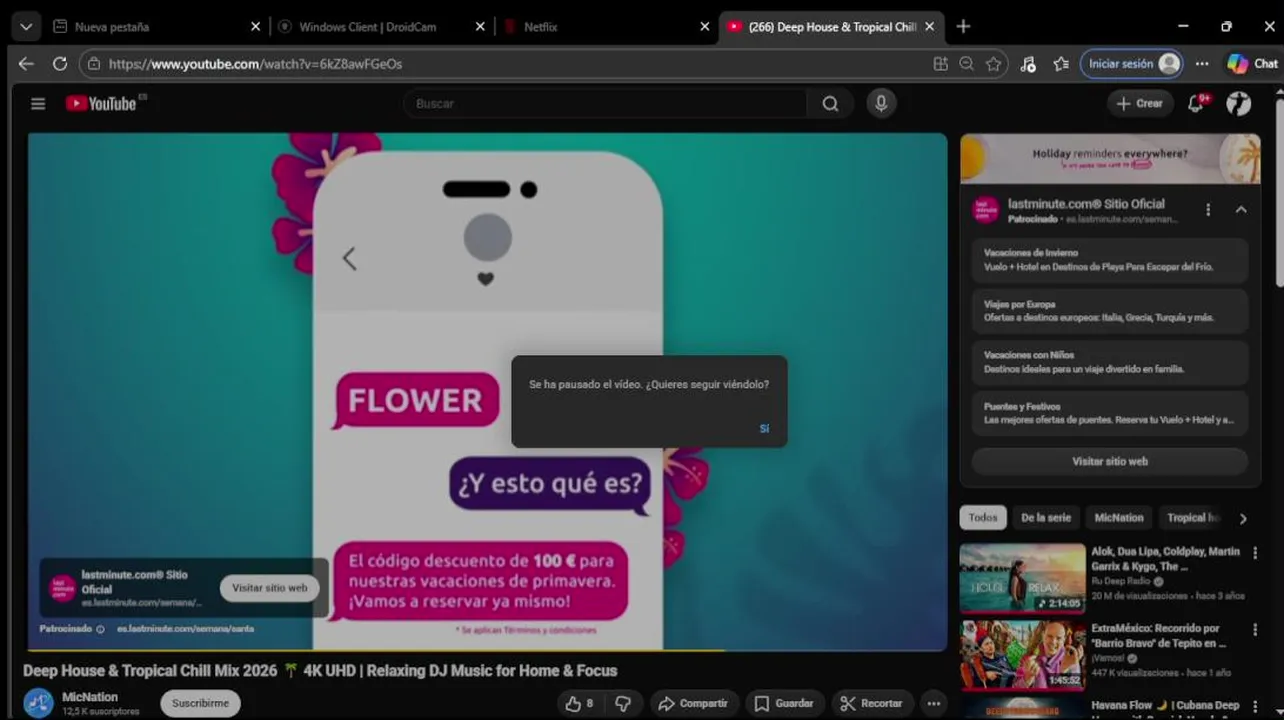This screenshot has height=720, width=1284.
Task: Click the Holiday reminders banner image
Action: pyautogui.click(x=1110, y=158)
